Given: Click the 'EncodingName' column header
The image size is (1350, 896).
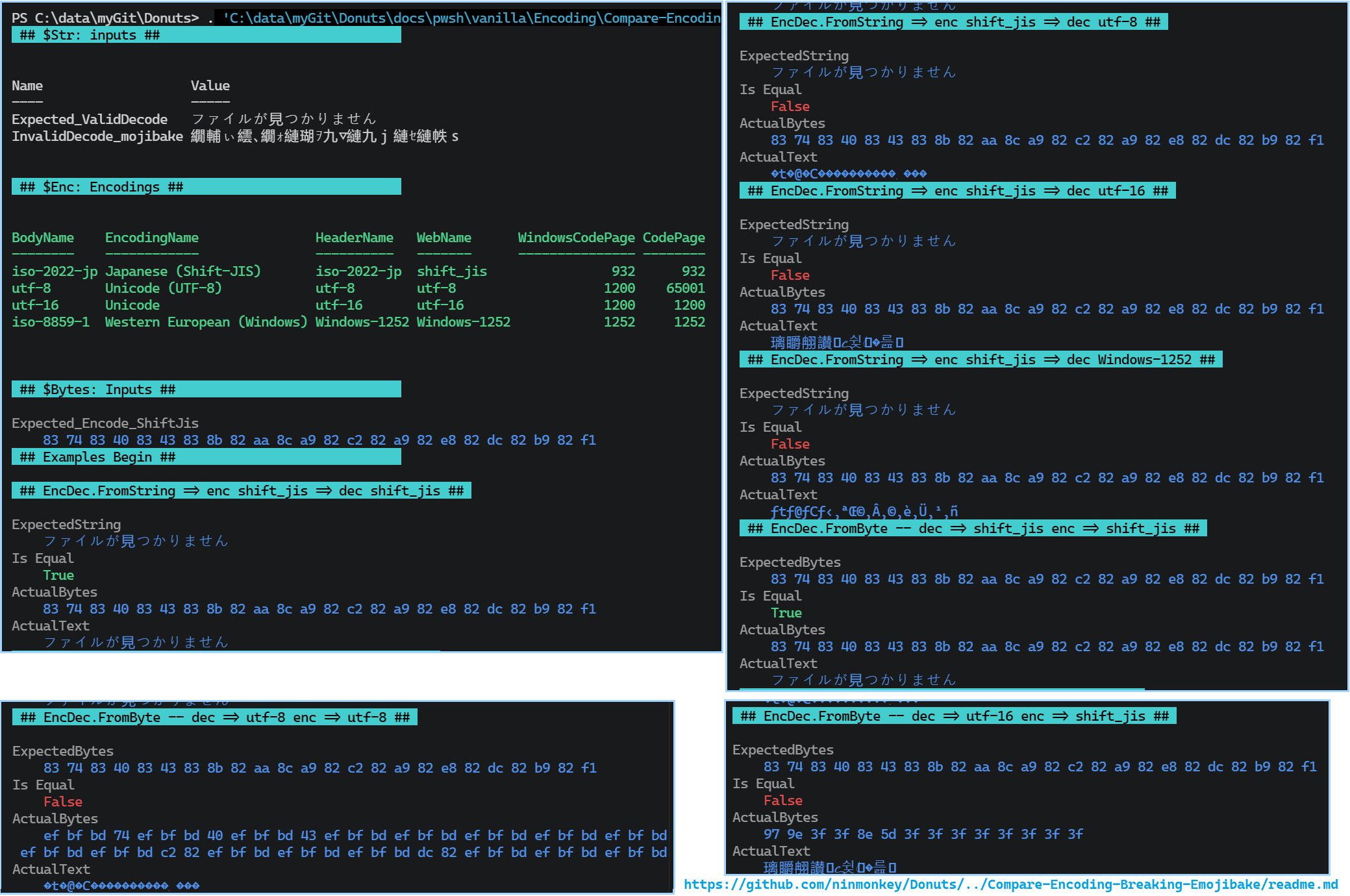Looking at the screenshot, I should click(x=152, y=238).
